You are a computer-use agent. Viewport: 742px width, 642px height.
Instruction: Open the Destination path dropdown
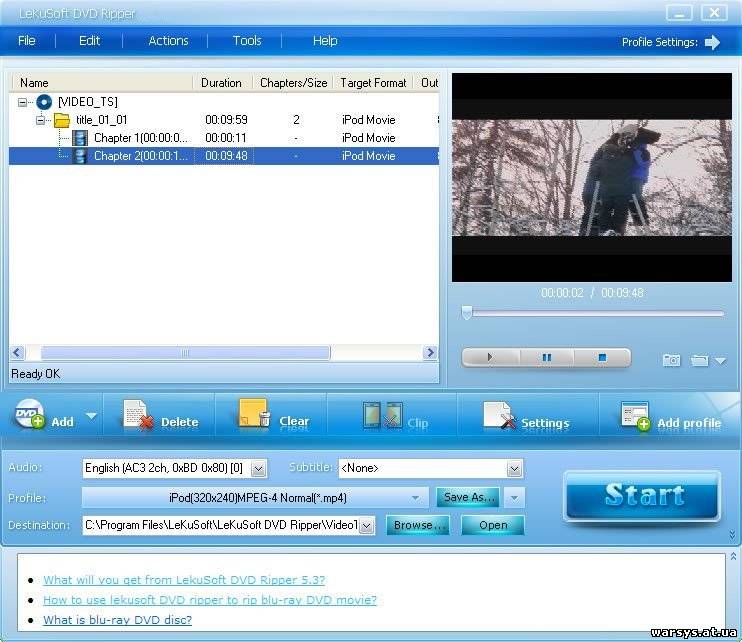367,526
